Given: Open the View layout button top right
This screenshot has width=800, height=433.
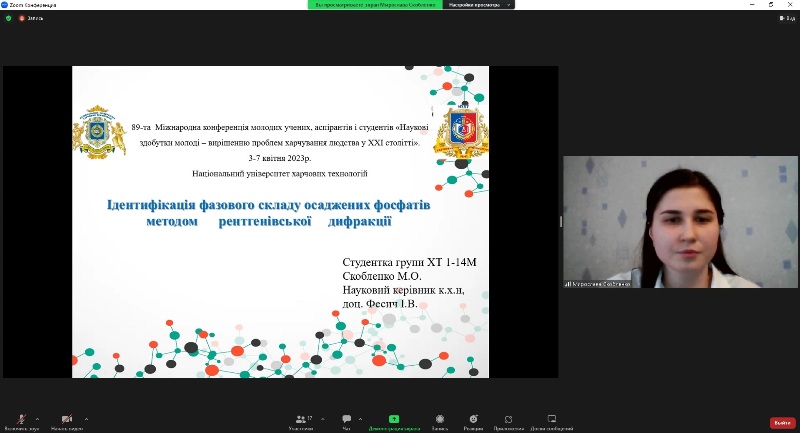Looking at the screenshot, I should coord(787,18).
